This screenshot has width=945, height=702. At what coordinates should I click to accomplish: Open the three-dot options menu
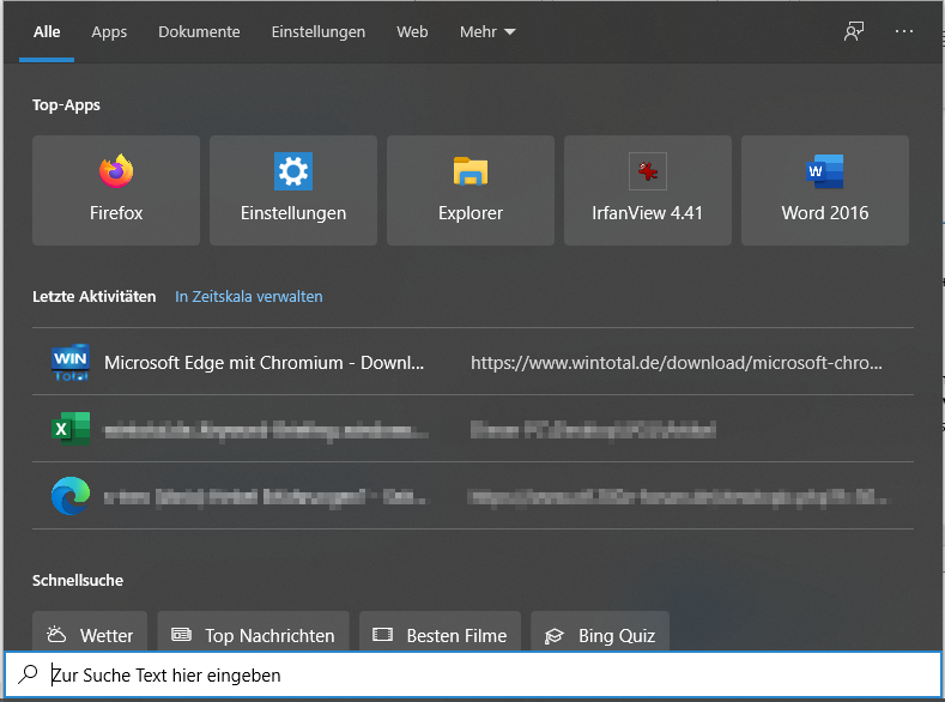(x=903, y=31)
